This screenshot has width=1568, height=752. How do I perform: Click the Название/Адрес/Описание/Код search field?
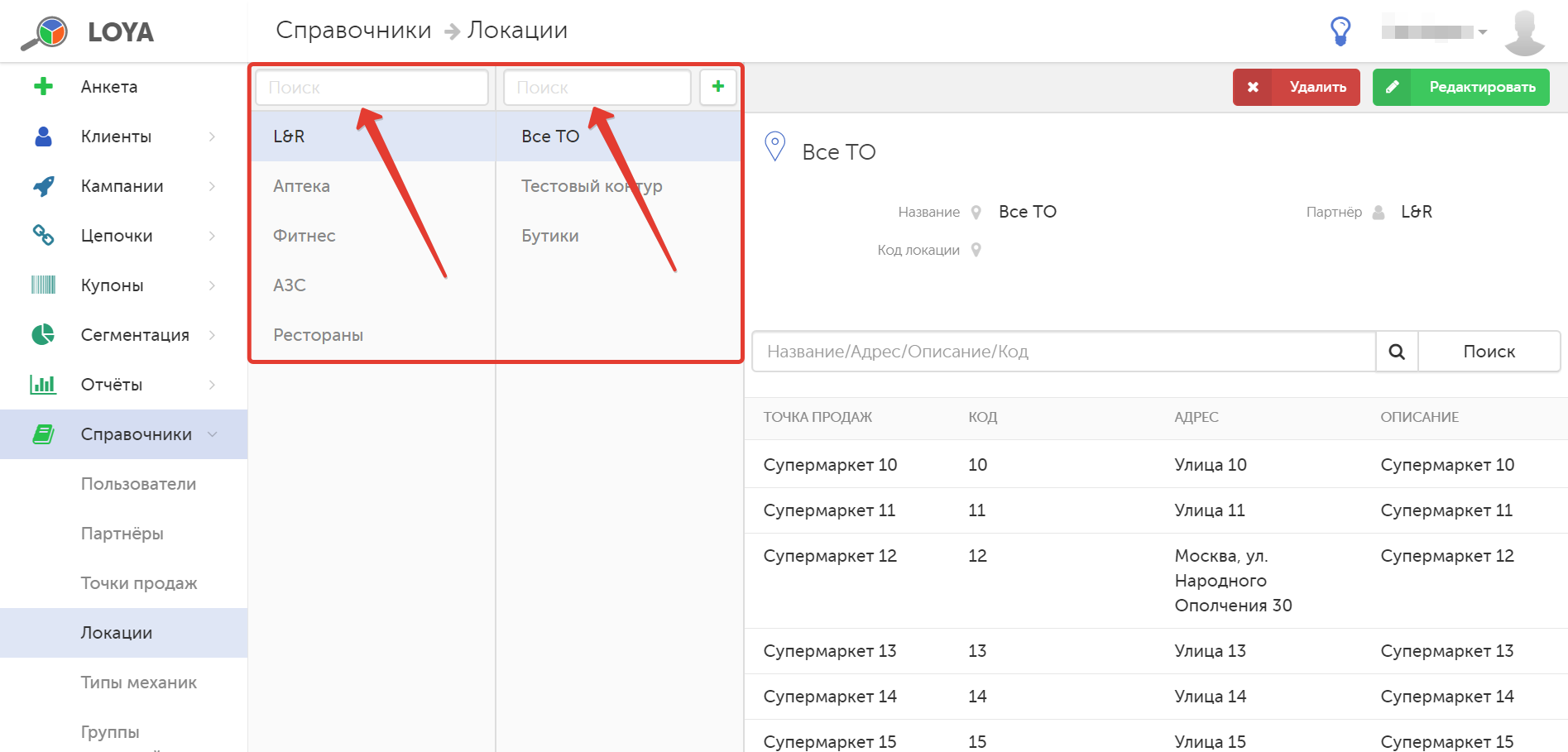[1064, 352]
